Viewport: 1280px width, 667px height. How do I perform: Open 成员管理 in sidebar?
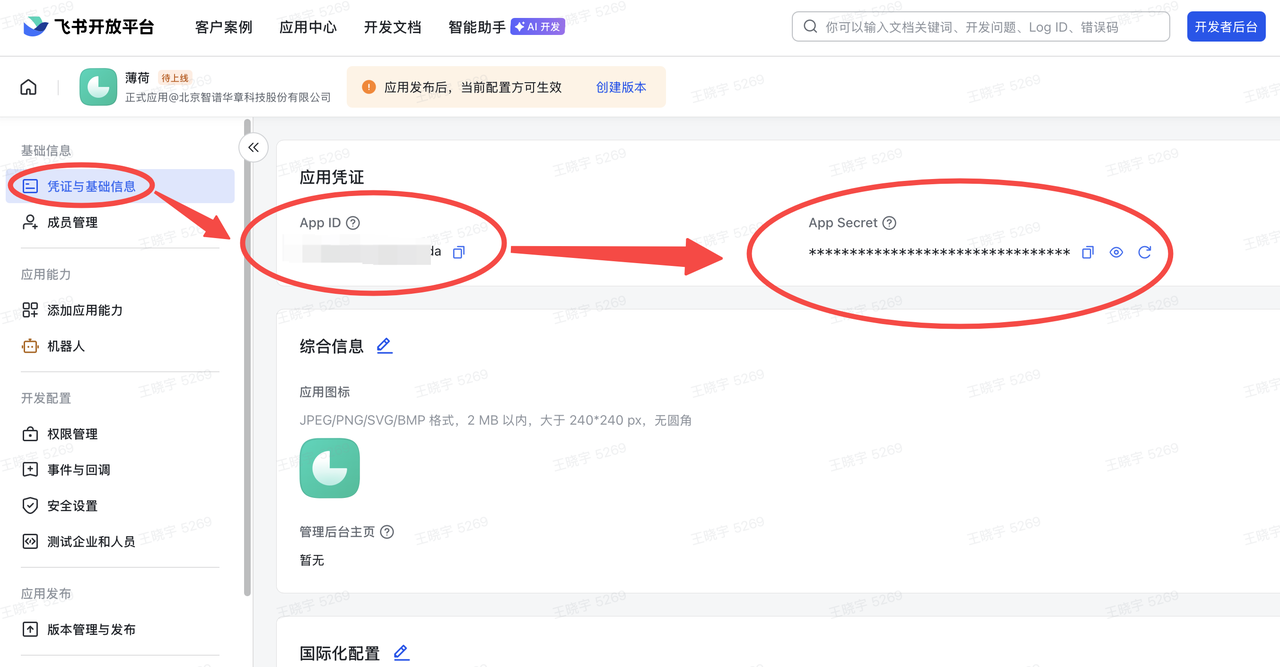click(x=72, y=222)
